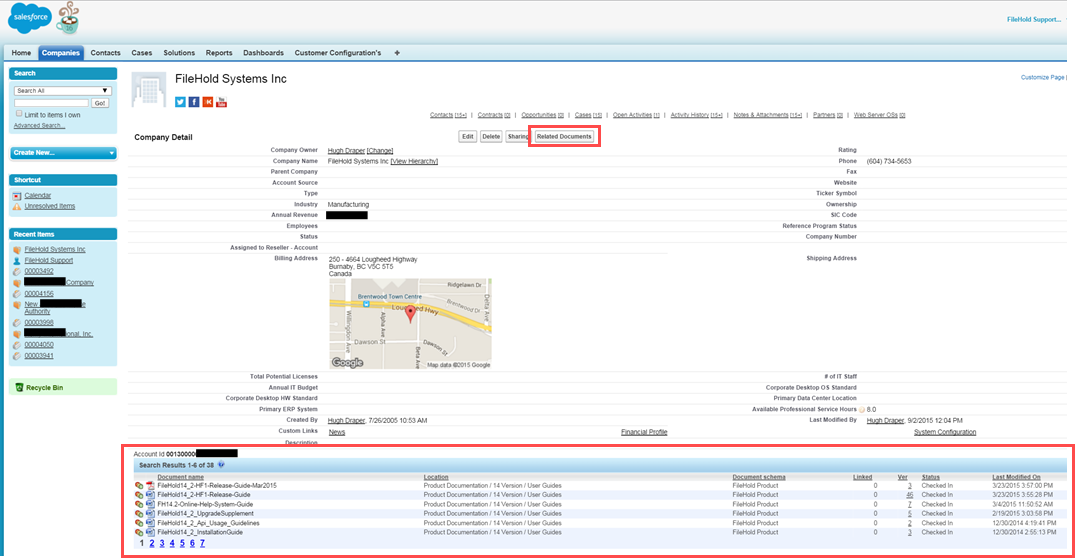This screenshot has width=1075, height=558.
Task: Click the Sharing button
Action: pos(518,136)
